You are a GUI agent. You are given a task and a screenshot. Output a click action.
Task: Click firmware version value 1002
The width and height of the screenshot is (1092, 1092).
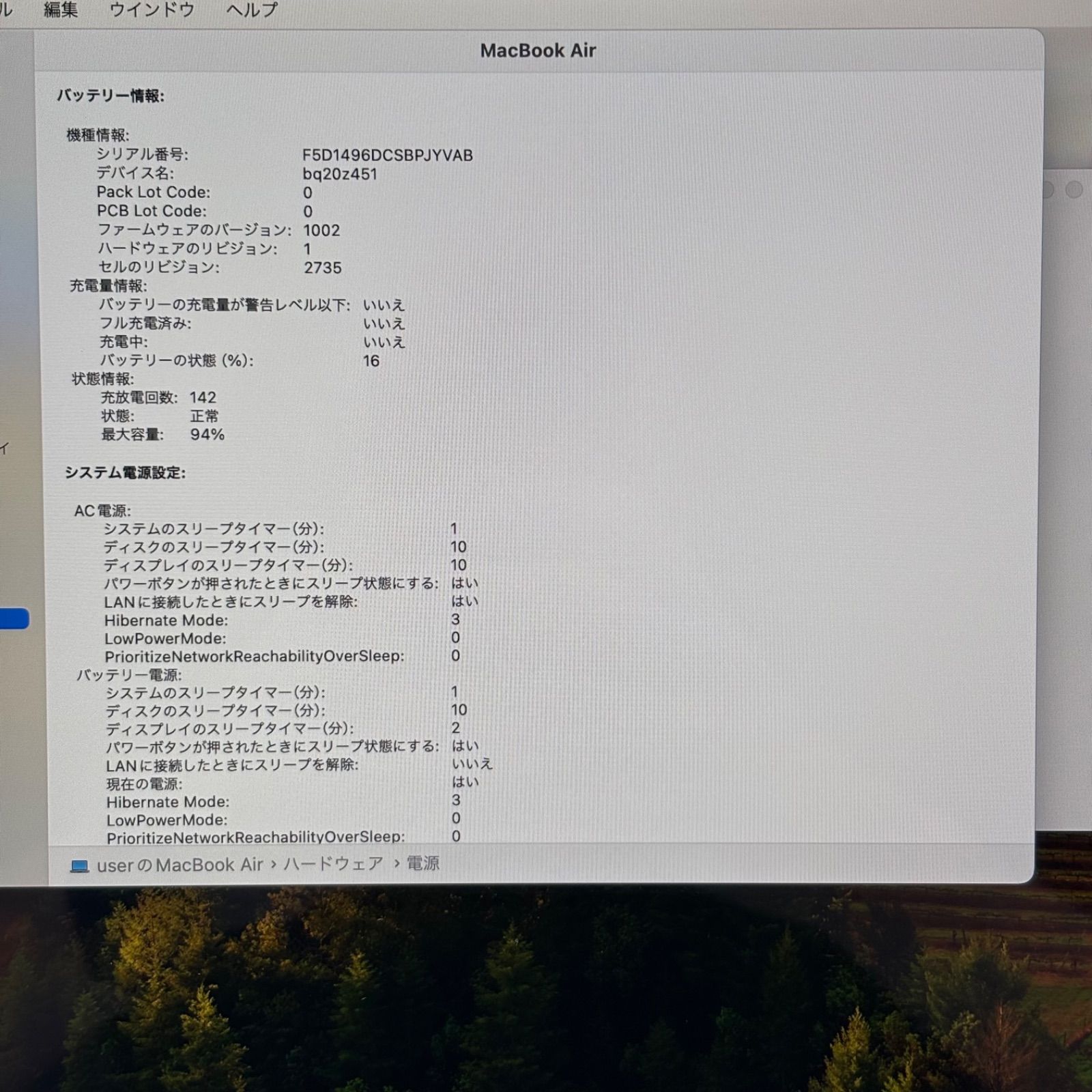(321, 230)
